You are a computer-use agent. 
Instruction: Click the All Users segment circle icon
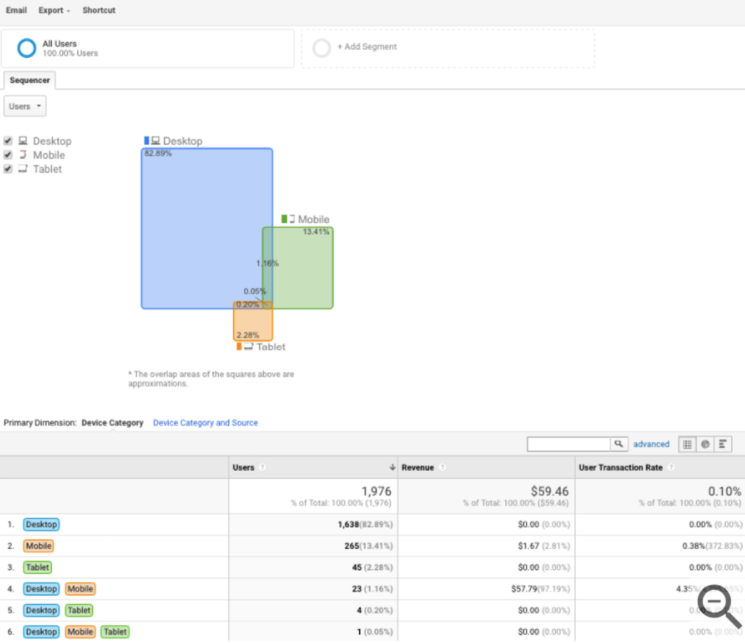point(27,48)
